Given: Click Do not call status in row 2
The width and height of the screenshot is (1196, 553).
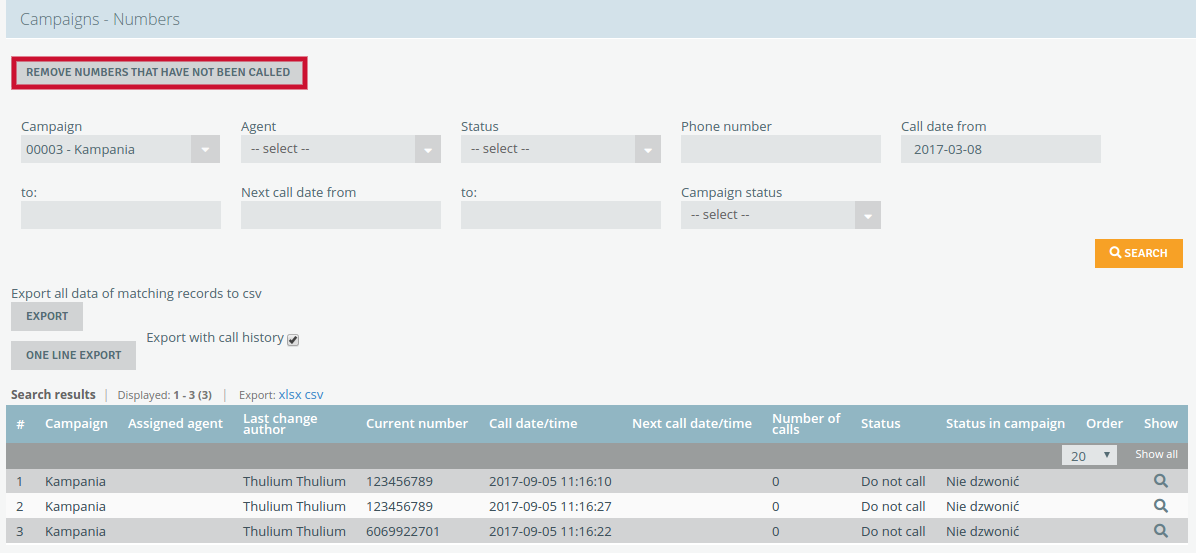Looking at the screenshot, I should click(893, 506).
